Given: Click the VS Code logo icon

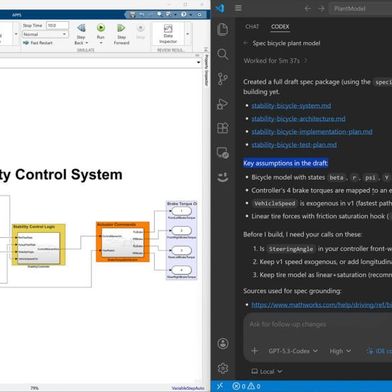Looking at the screenshot, I should tap(220, 8).
